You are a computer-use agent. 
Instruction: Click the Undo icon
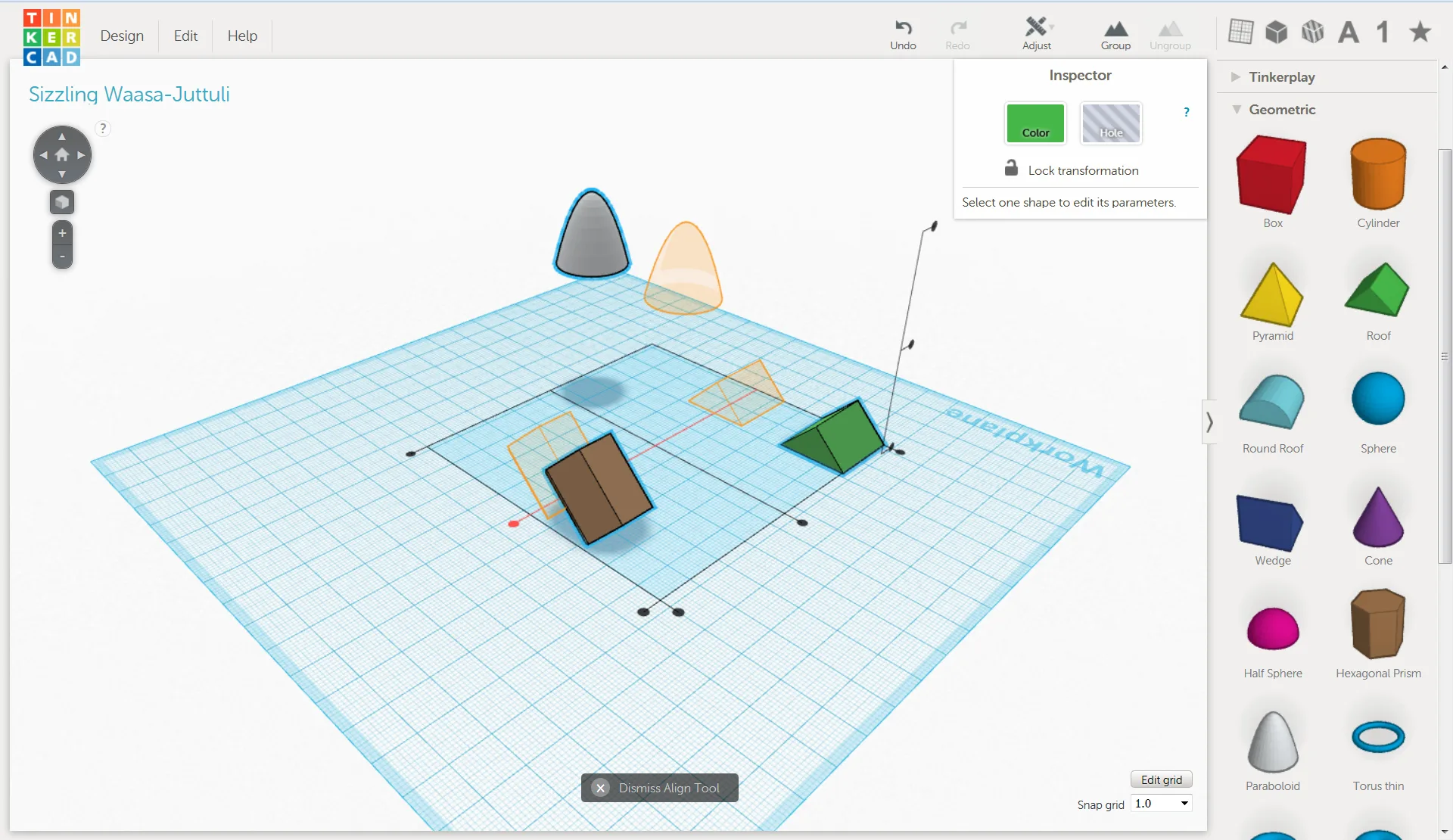click(903, 28)
